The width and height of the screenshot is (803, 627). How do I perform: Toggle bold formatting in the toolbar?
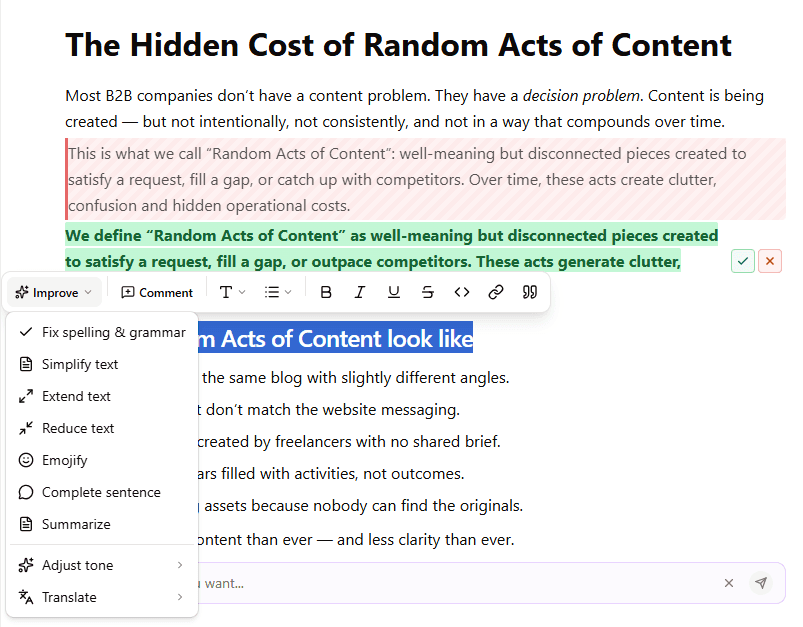(326, 292)
